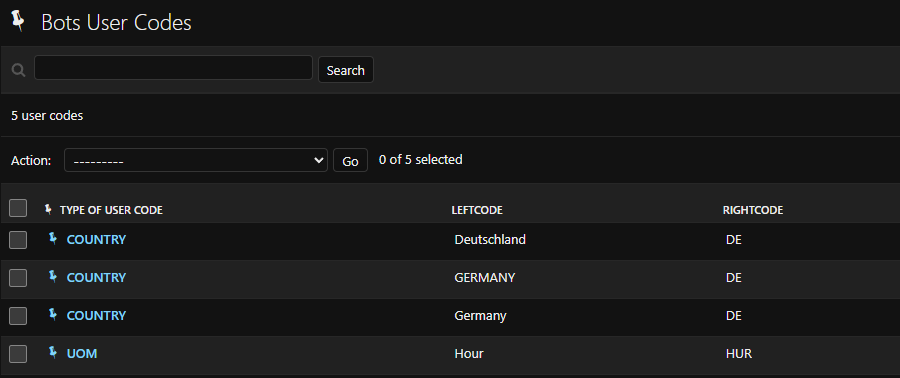Click the pushpin icon beside Bots User Codes title
Image resolution: width=900 pixels, height=378 pixels.
(x=18, y=21)
